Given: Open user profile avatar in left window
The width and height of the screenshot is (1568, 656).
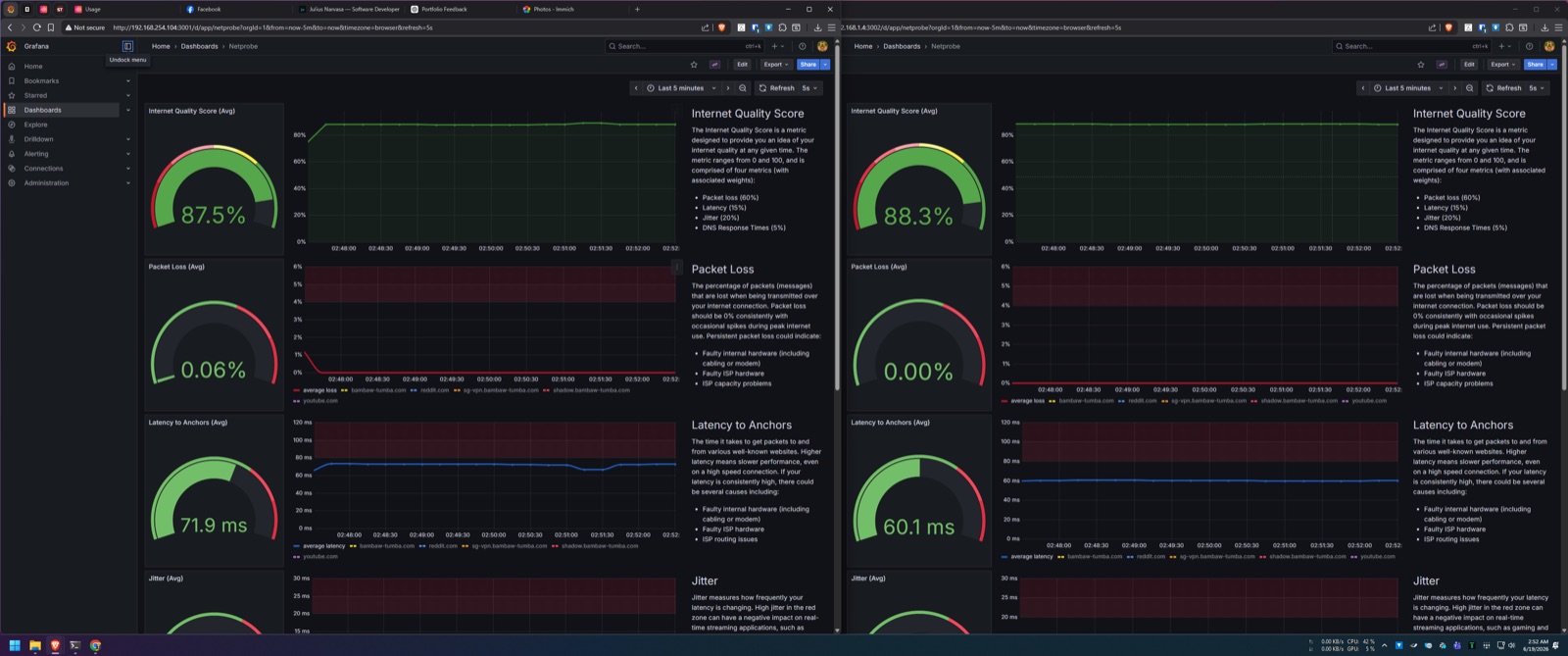Looking at the screenshot, I should tap(822, 46).
